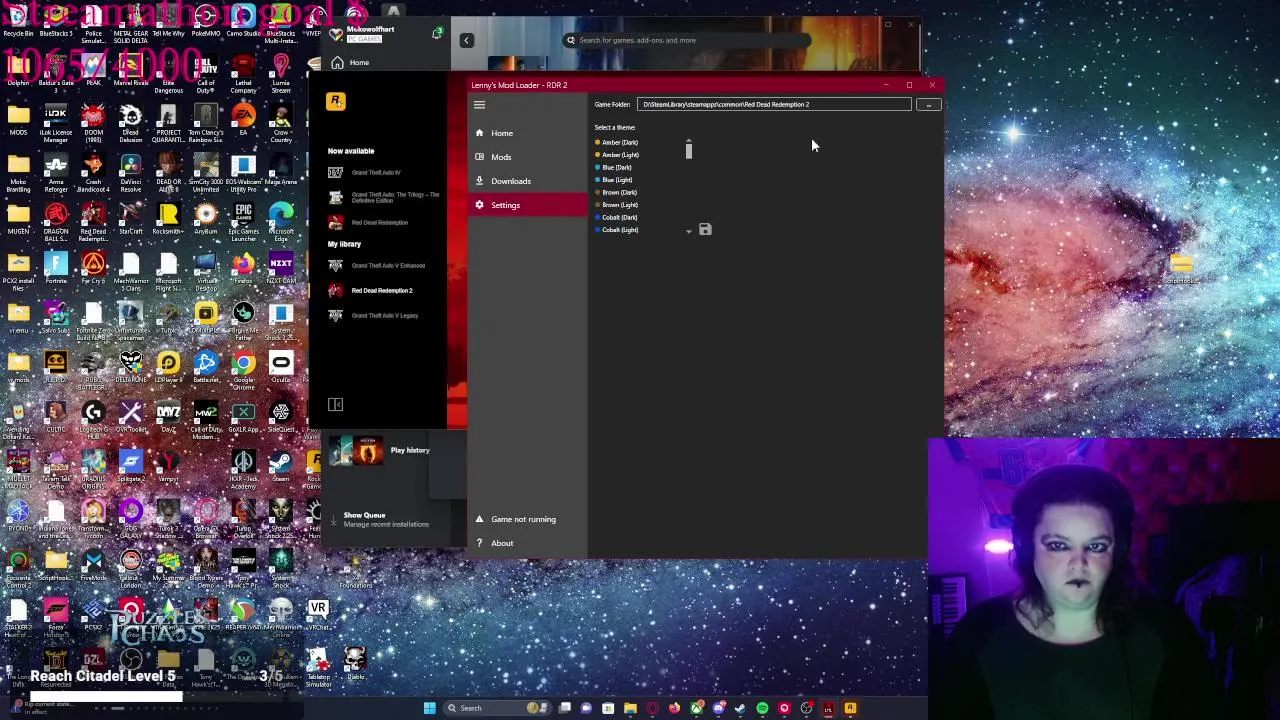
Task: Click the Rockstar Games logo in the launcher
Action: pyautogui.click(x=336, y=101)
